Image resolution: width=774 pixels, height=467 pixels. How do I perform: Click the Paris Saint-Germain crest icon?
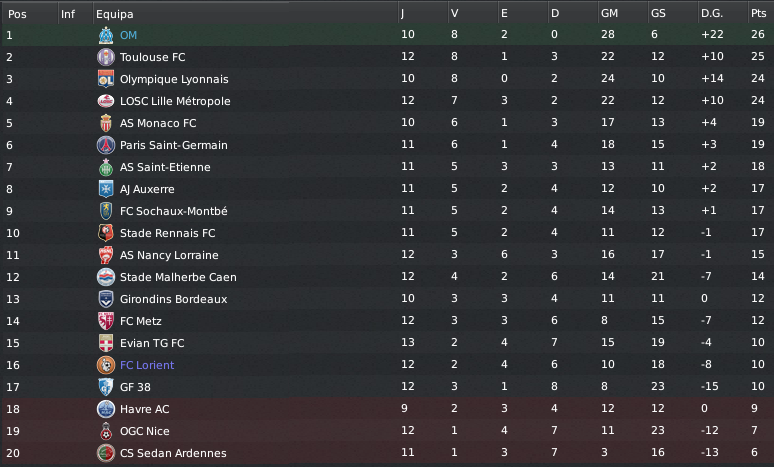[106, 145]
